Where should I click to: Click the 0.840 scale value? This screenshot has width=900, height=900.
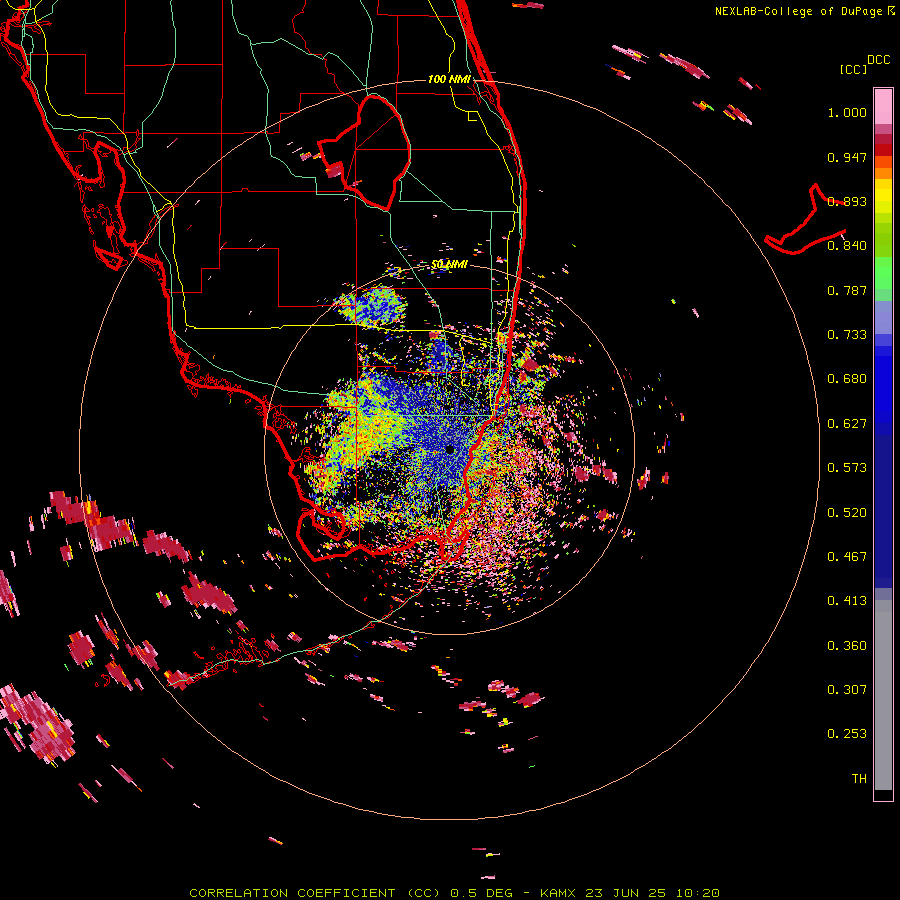click(x=847, y=246)
